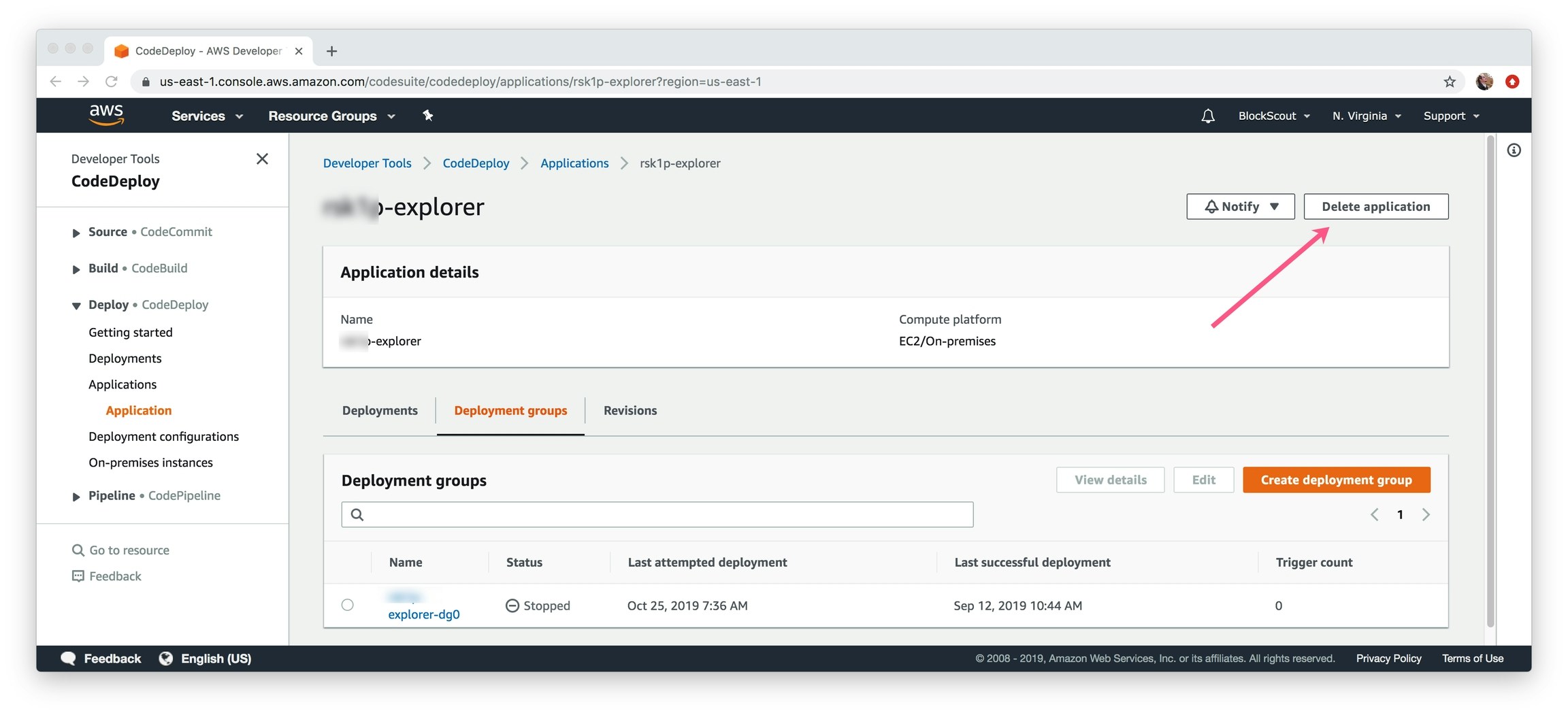Image resolution: width=1568 pixels, height=715 pixels.
Task: Click the AWS logo home icon
Action: pos(106,115)
